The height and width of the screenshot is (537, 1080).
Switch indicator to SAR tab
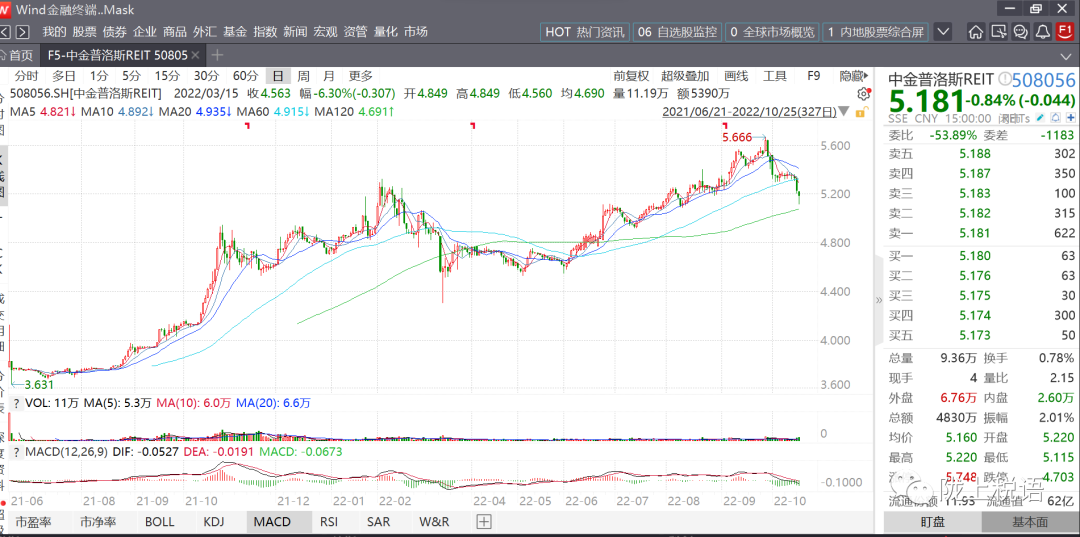[378, 522]
